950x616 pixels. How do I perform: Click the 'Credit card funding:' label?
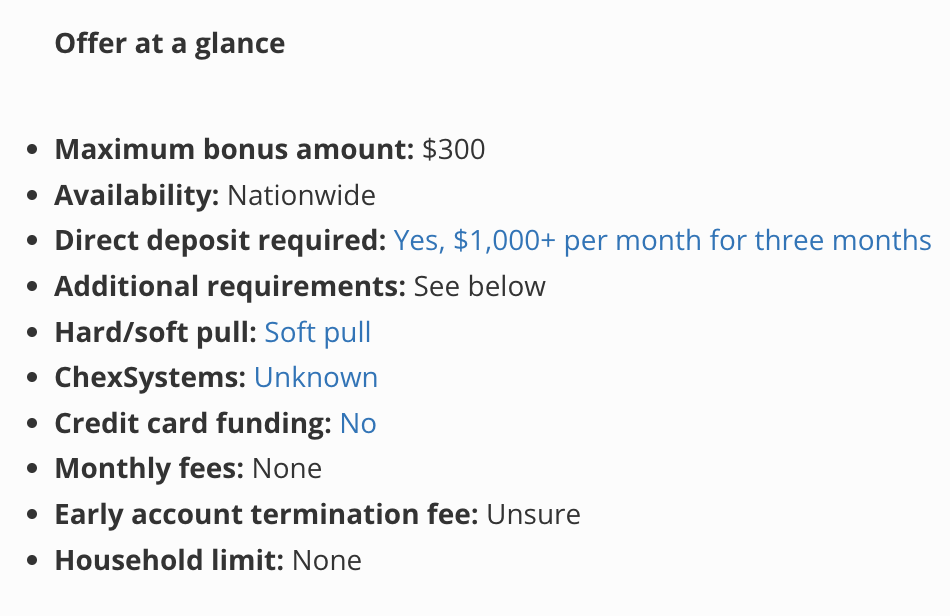pyautogui.click(x=193, y=423)
